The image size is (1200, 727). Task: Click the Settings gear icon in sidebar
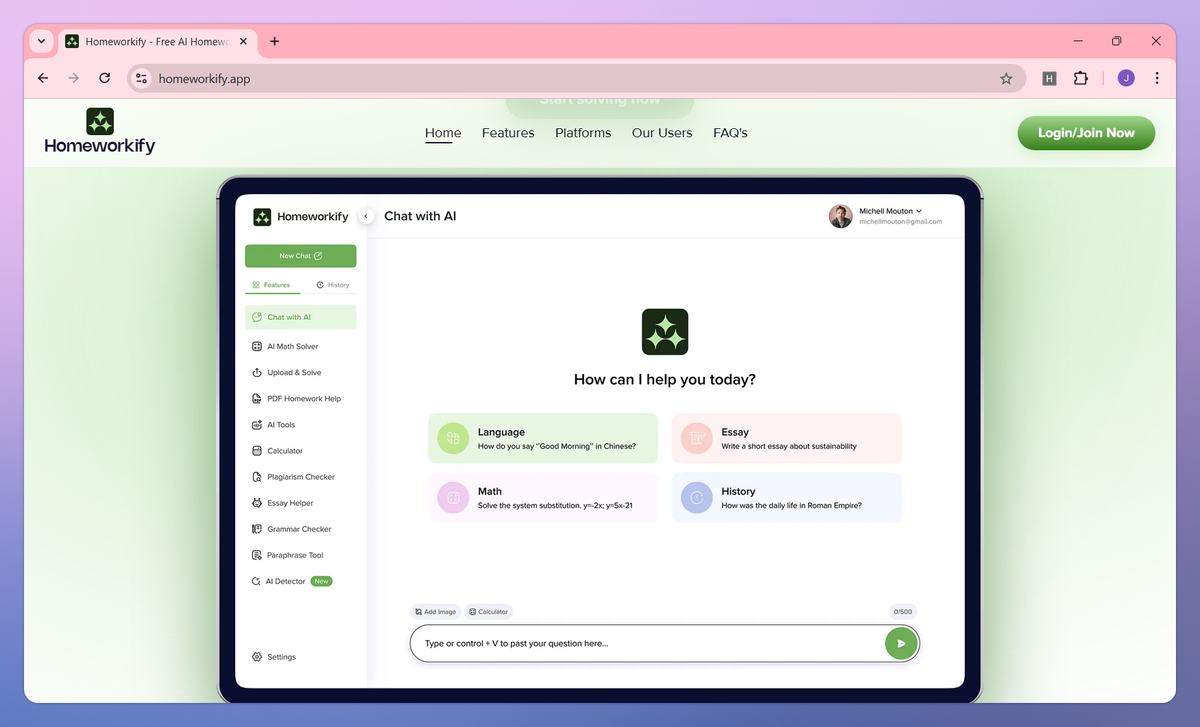pos(257,657)
